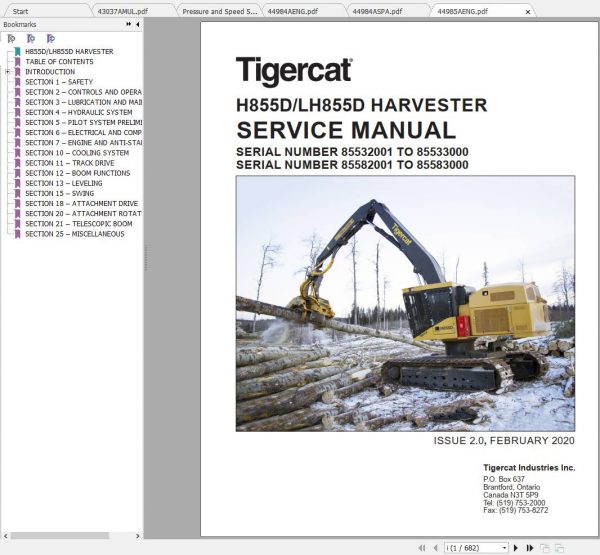
Task: Click the panel splitter grip handle
Action: click(x=146, y=258)
